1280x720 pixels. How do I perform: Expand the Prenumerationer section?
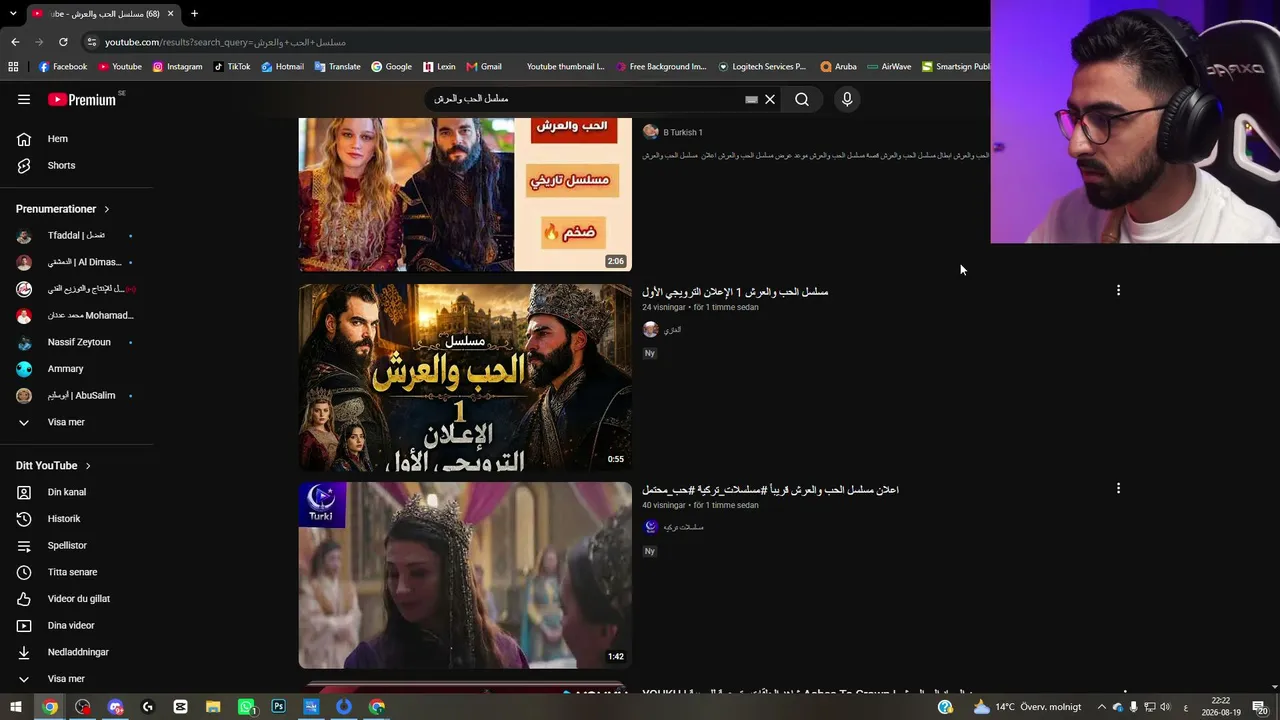[63, 209]
